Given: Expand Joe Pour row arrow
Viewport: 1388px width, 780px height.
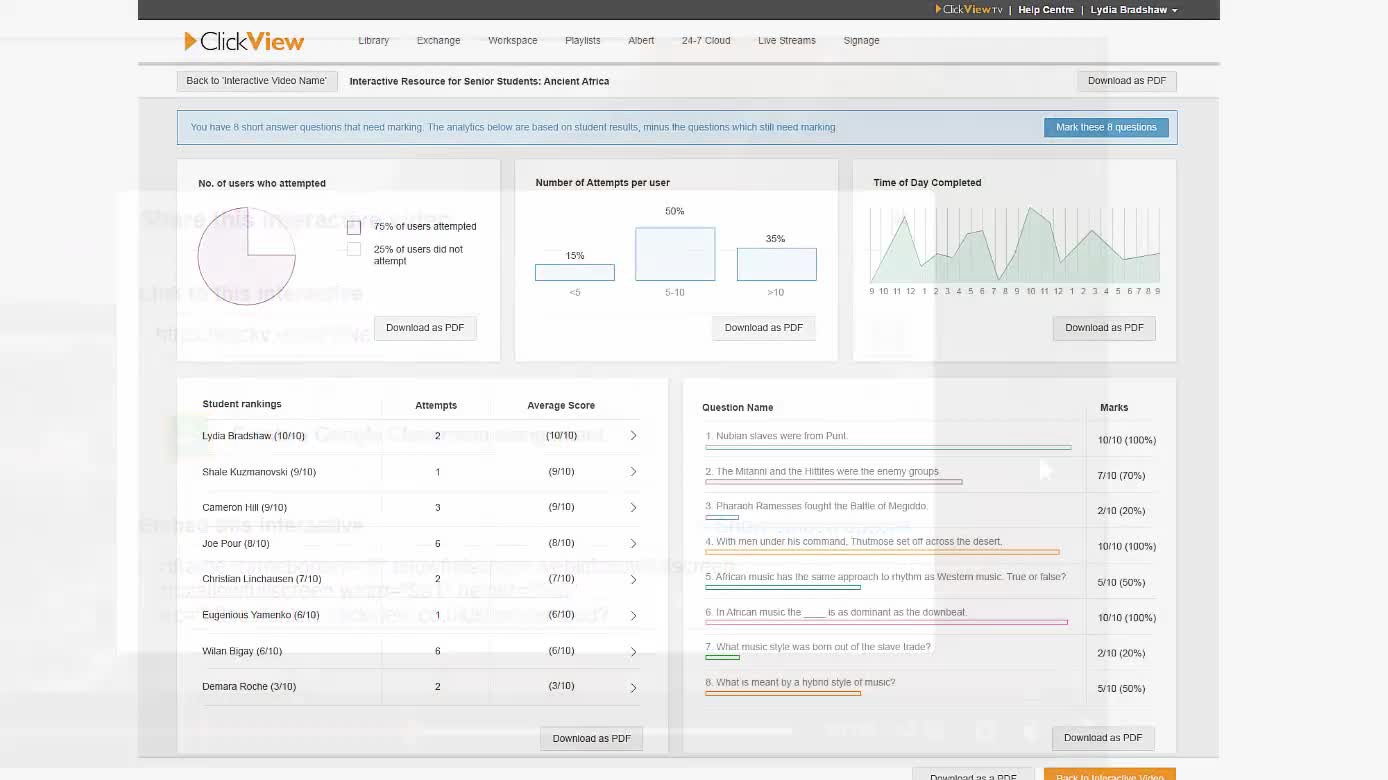Looking at the screenshot, I should [x=633, y=544].
